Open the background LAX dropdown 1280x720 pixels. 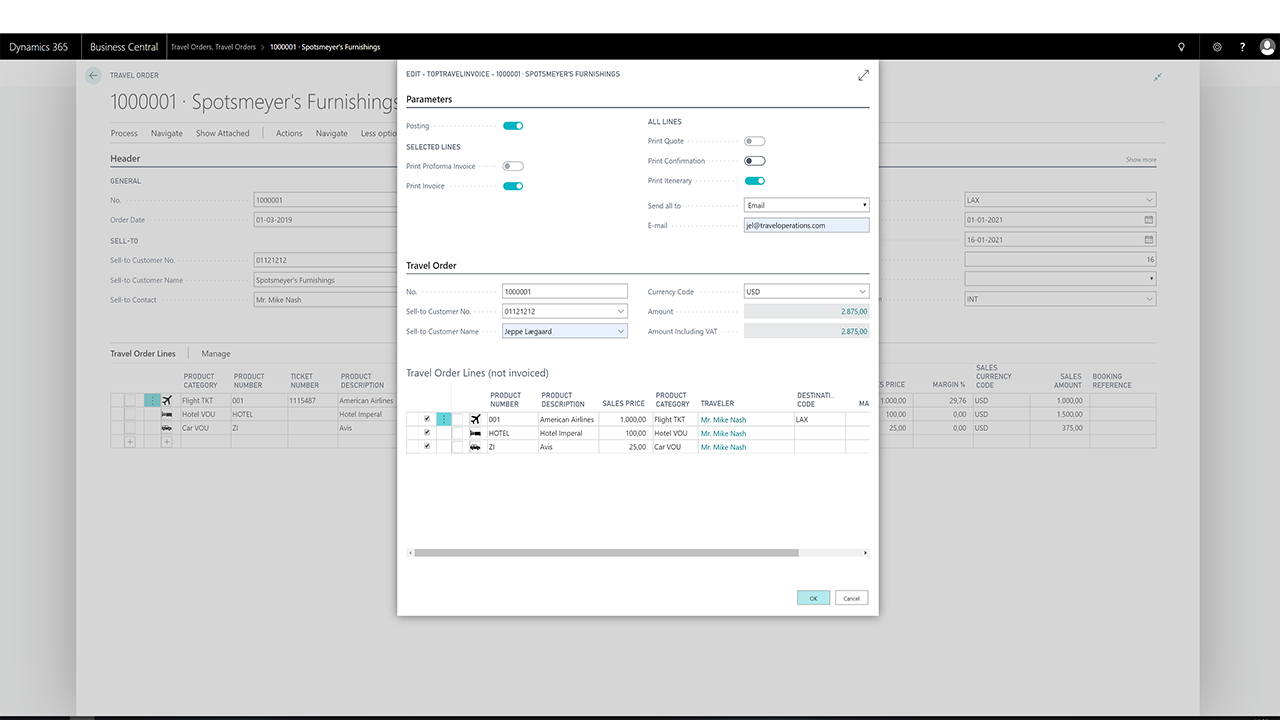click(x=1149, y=200)
